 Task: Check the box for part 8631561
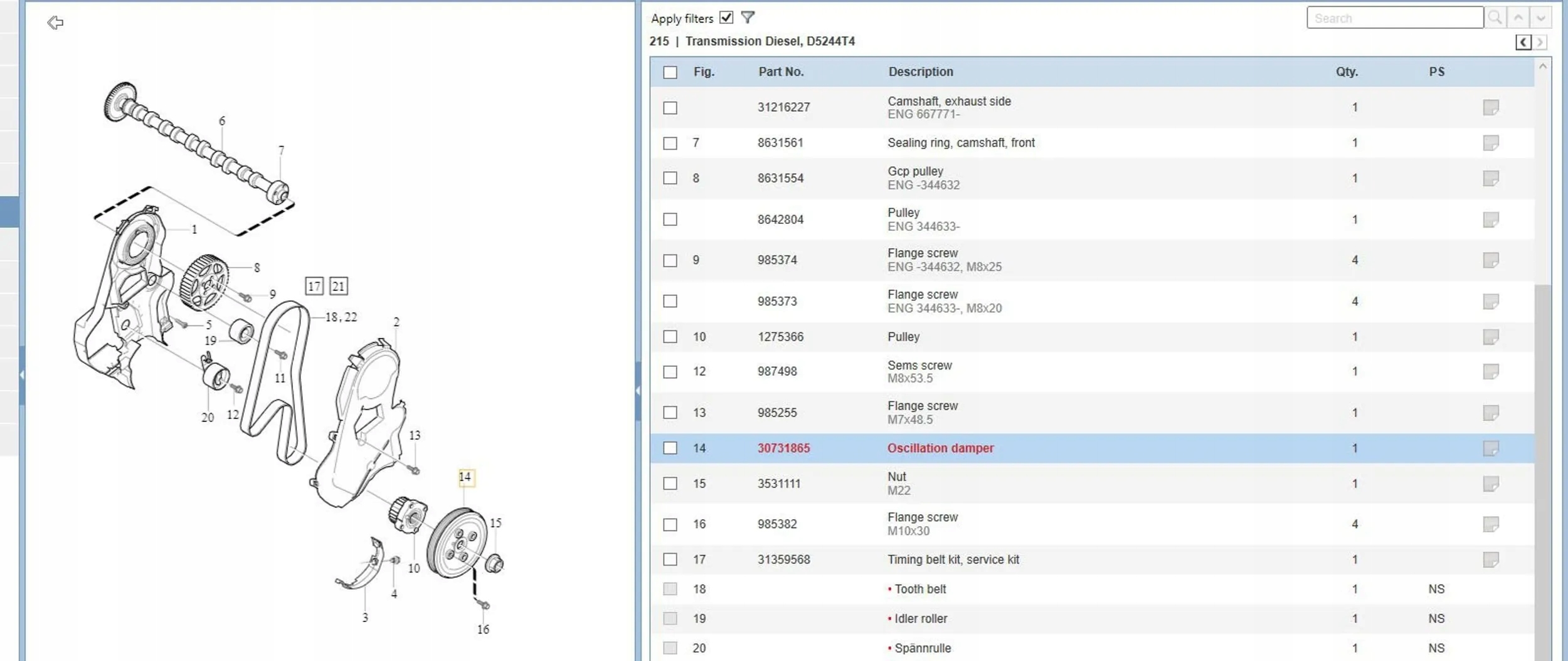click(x=670, y=143)
